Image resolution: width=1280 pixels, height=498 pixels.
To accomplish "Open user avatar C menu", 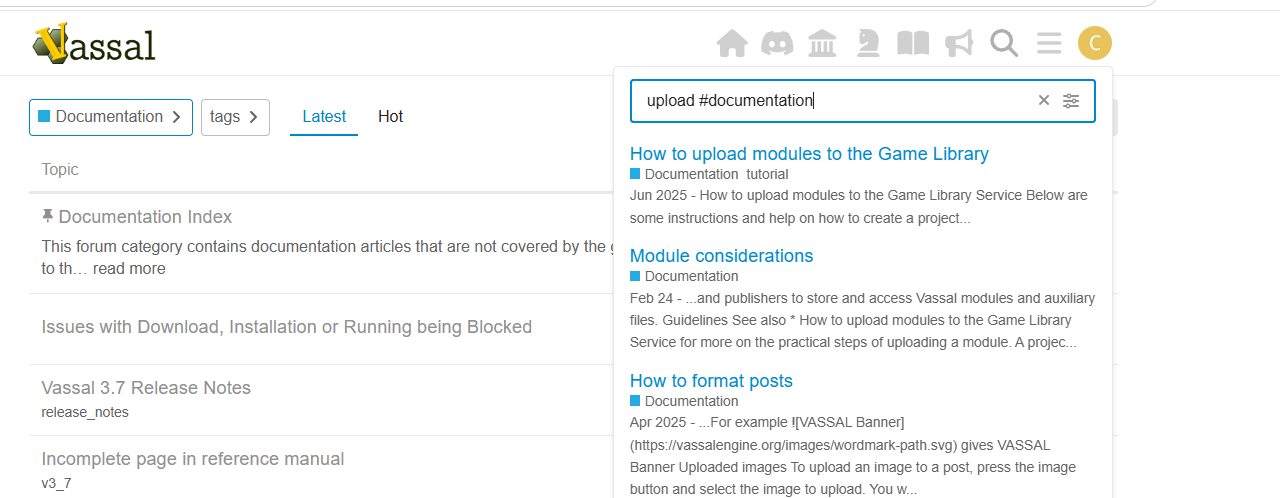I will [x=1095, y=43].
